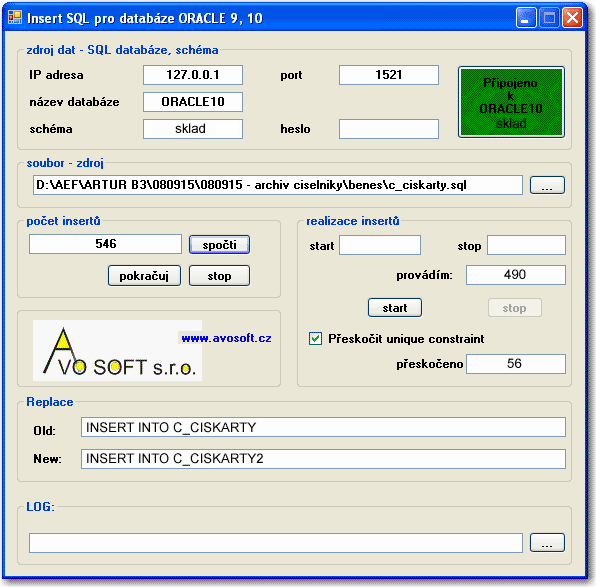Click the heslo label

[x=295, y=129]
